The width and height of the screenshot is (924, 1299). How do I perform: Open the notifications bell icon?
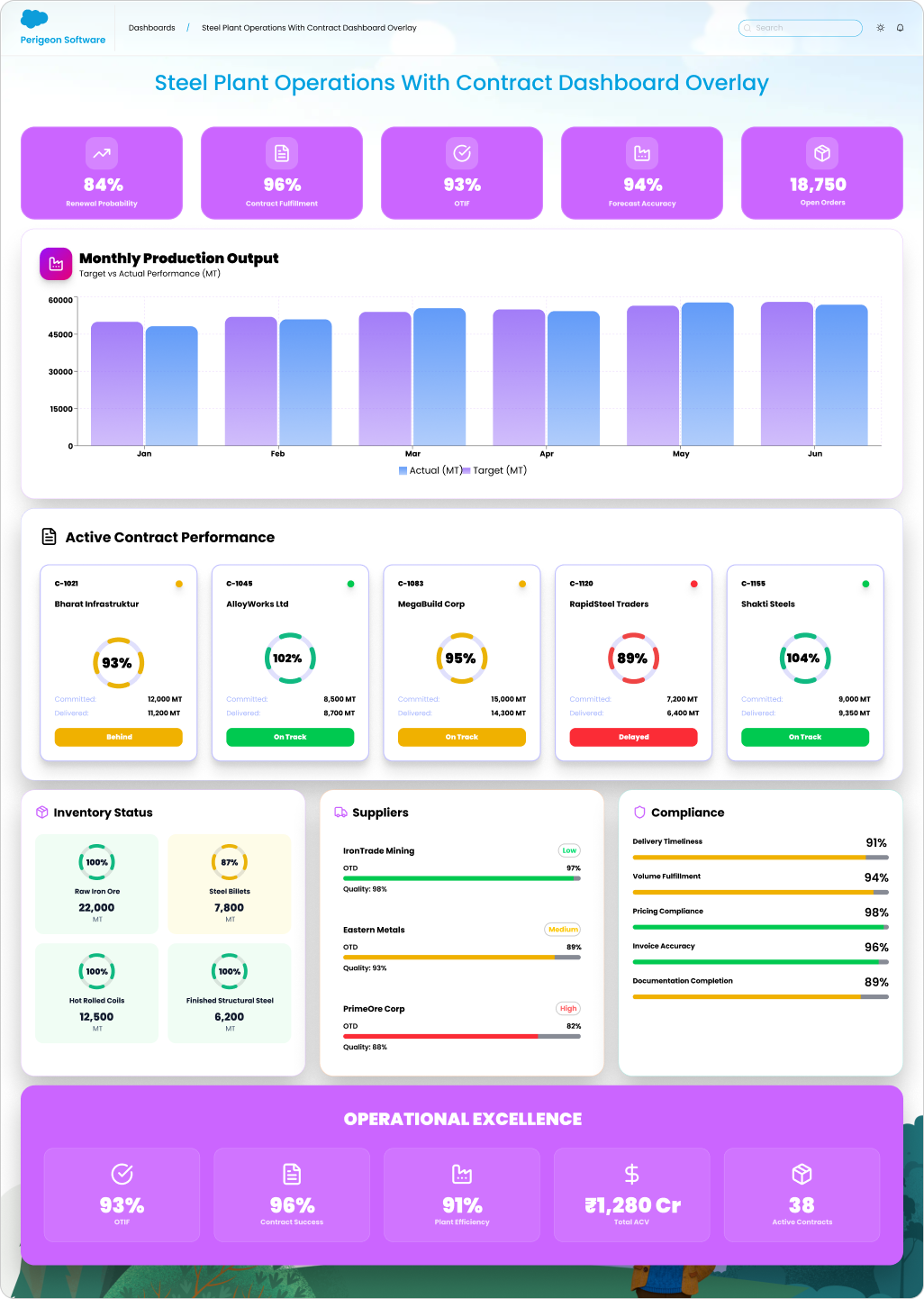pos(900,28)
